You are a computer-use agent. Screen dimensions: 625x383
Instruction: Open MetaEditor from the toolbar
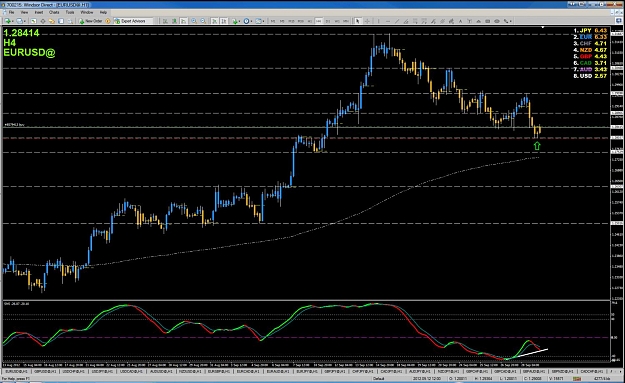coord(108,21)
